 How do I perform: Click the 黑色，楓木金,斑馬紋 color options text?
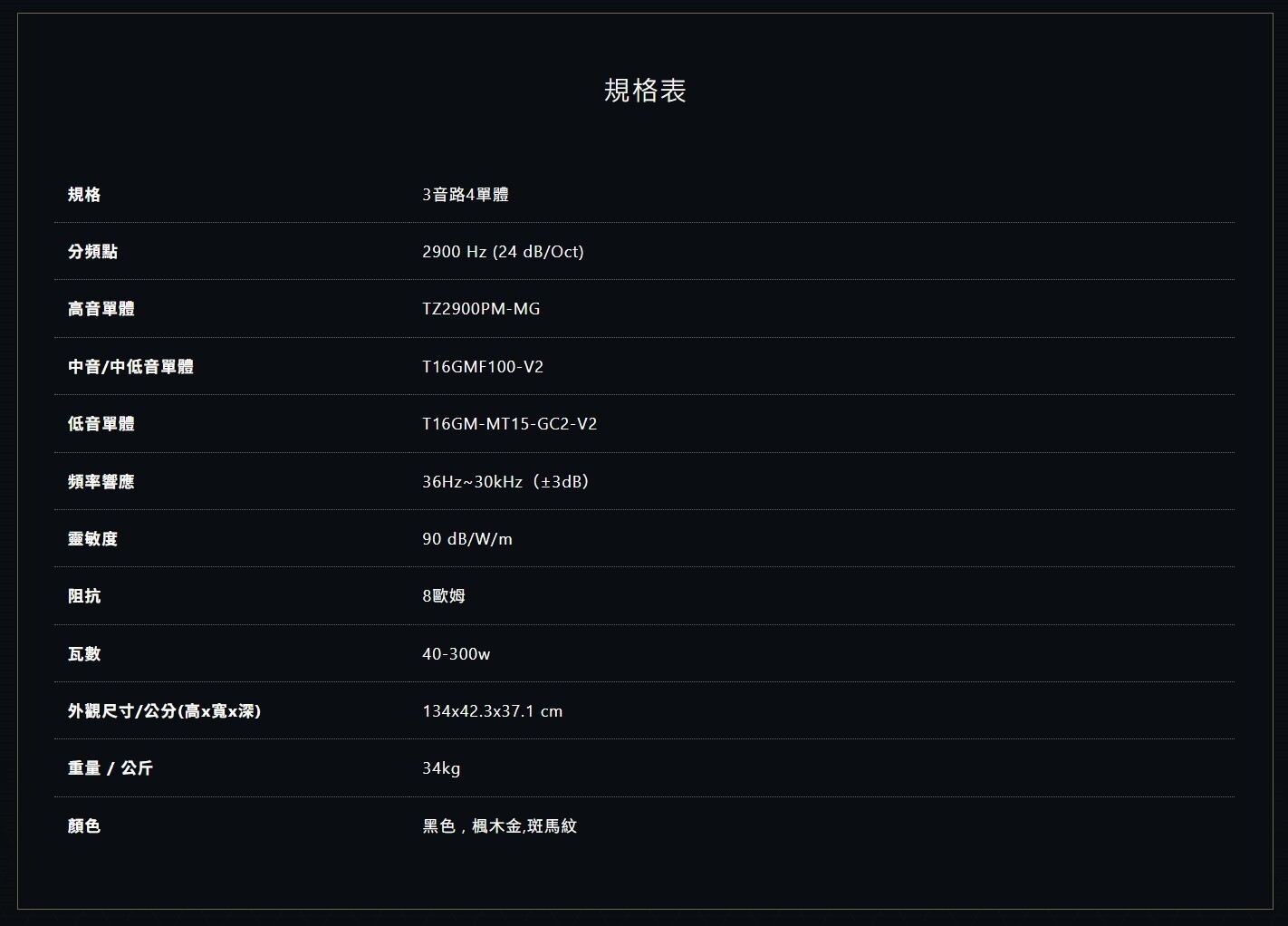499,826
